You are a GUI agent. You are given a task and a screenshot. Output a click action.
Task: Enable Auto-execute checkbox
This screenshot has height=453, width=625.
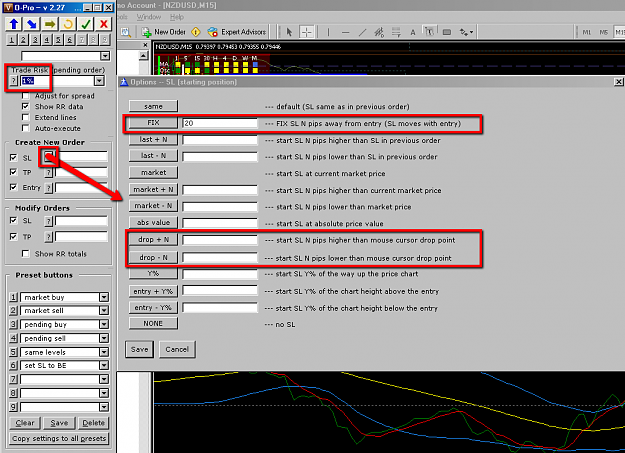point(26,128)
